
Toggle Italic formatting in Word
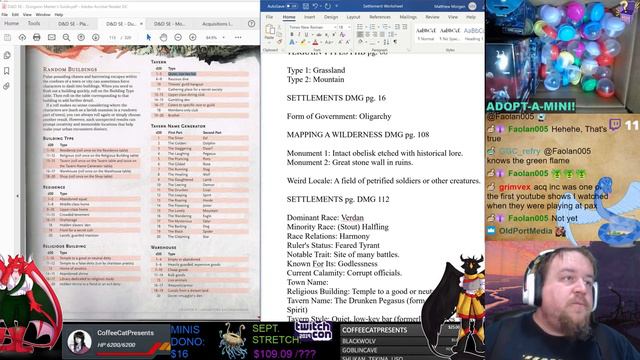coord(299,35)
